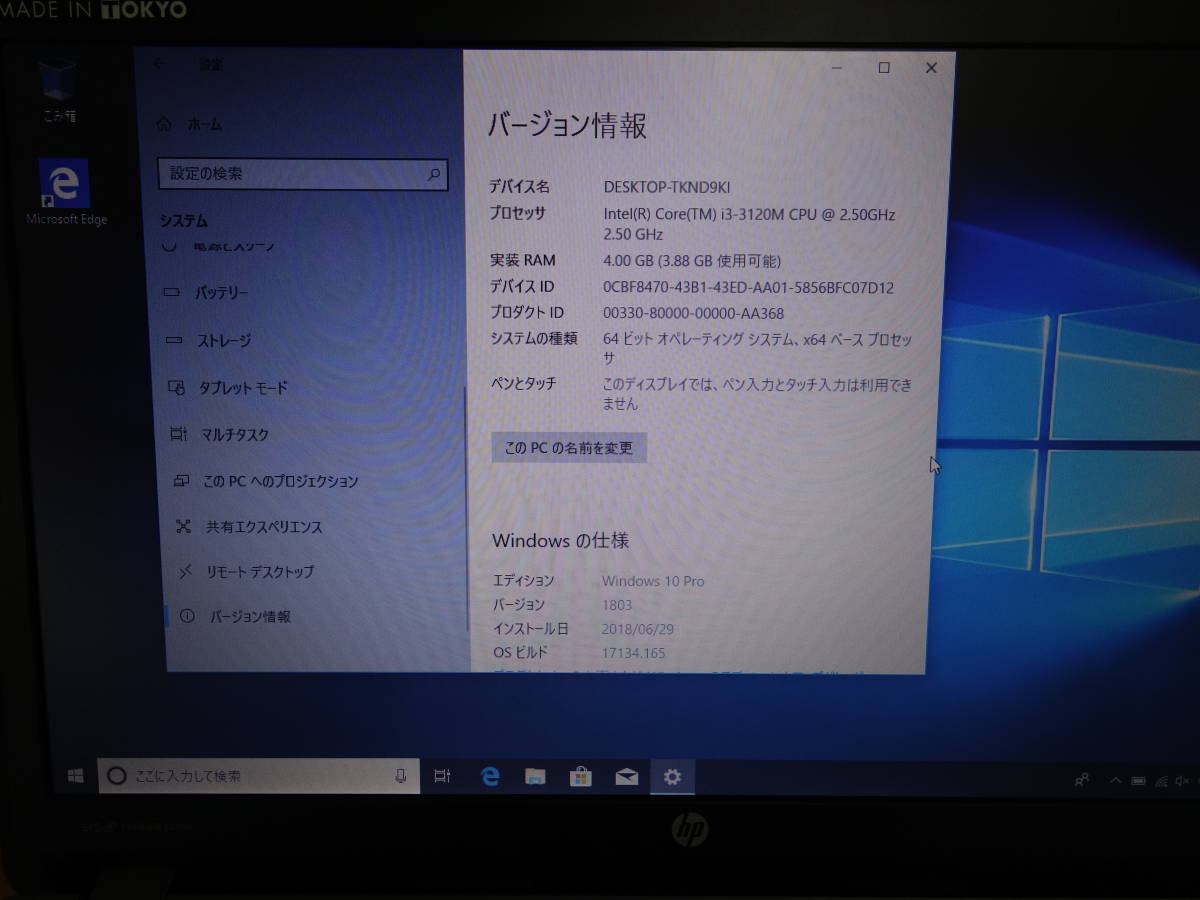Click the Windows の仕様 heading
The height and width of the screenshot is (900, 1200).
point(560,541)
